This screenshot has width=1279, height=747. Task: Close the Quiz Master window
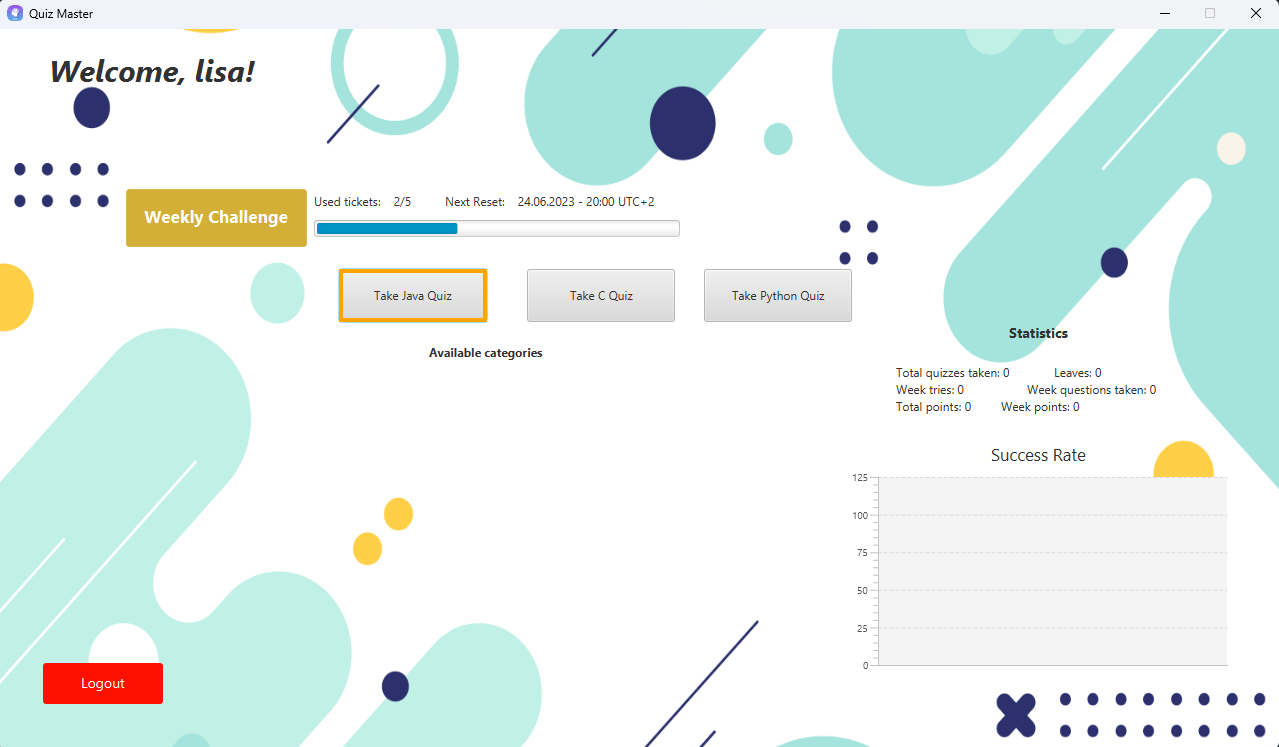(x=1256, y=14)
